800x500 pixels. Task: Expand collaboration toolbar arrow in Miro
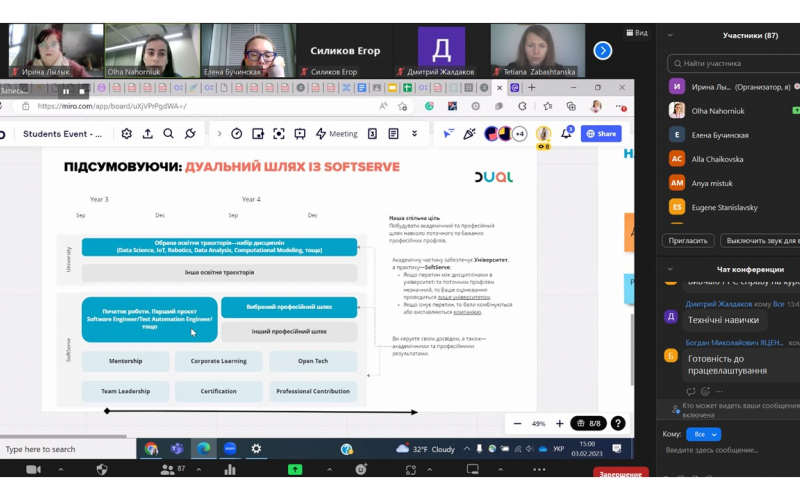[x=219, y=134]
